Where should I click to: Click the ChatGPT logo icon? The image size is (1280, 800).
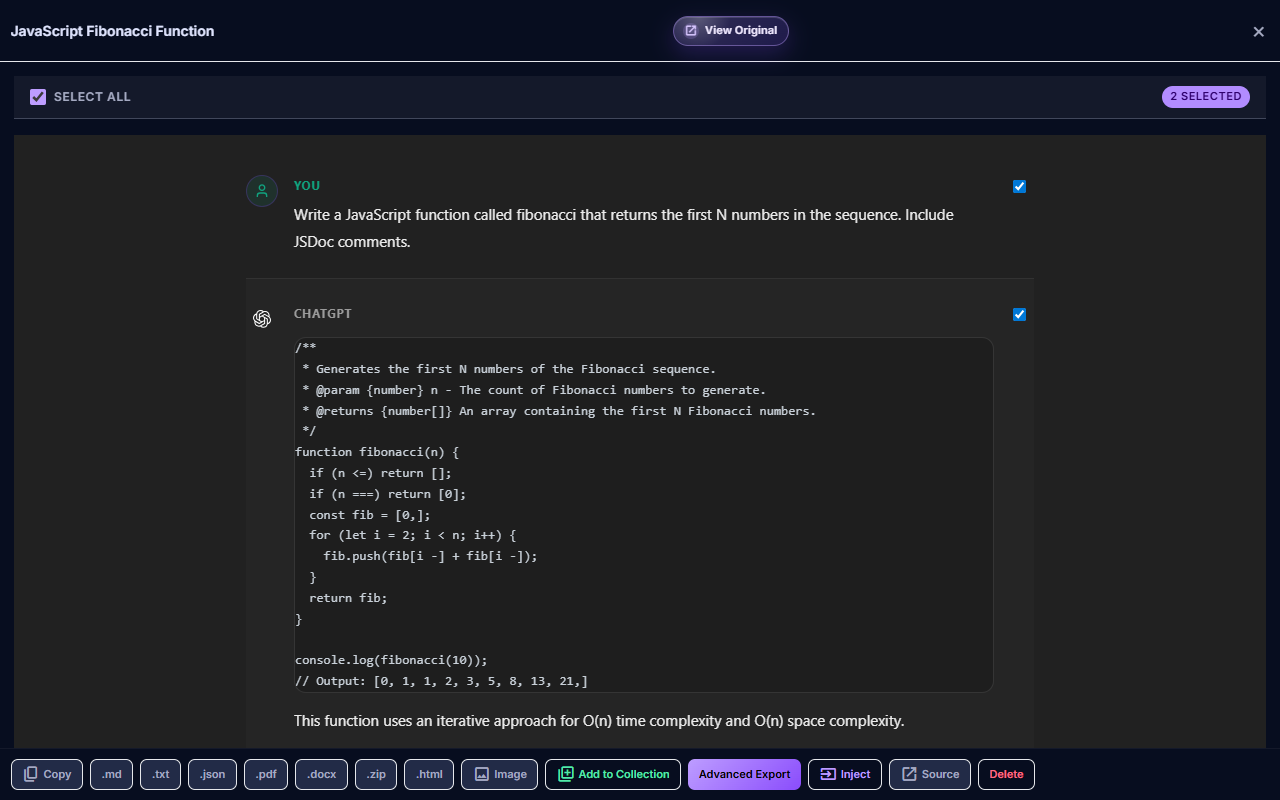point(262,319)
